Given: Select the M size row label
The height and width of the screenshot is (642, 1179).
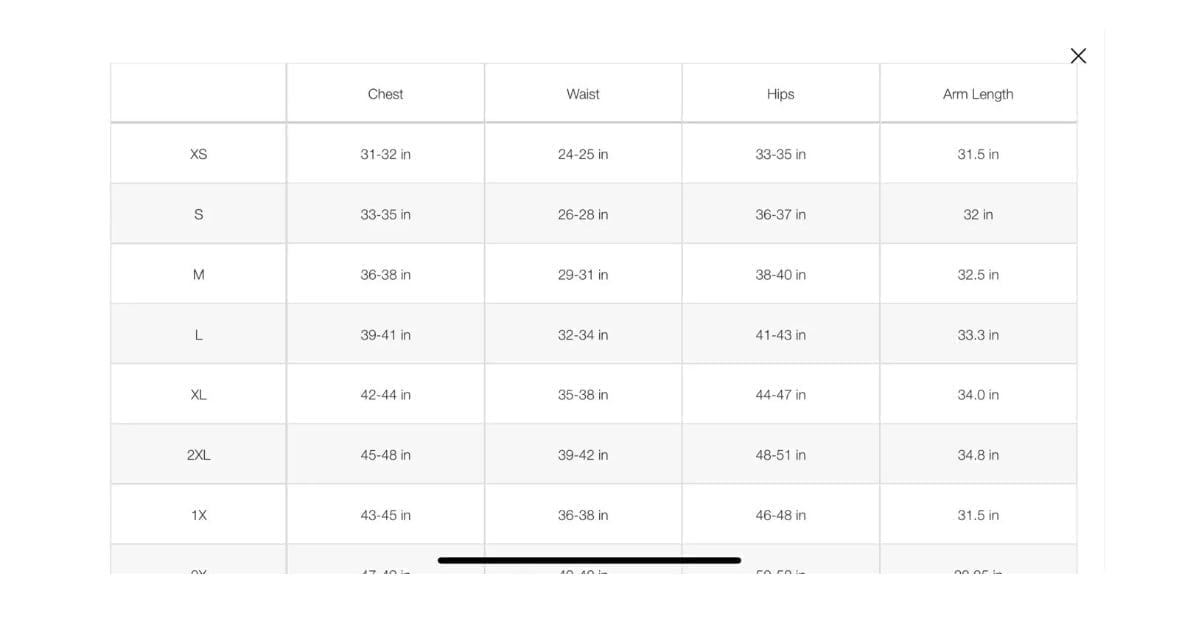Looking at the screenshot, I should pos(199,274).
